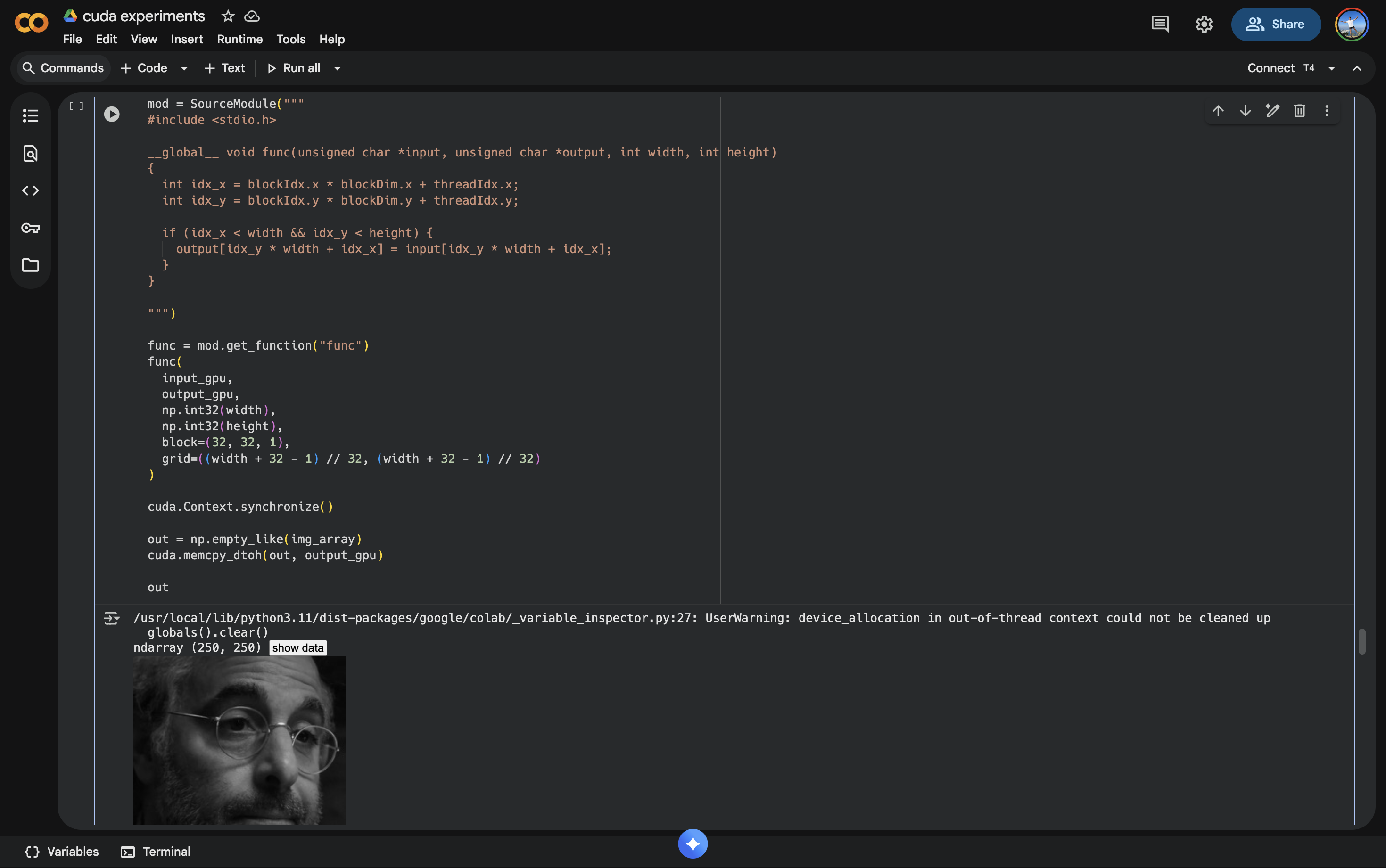Open the table of contents sidebar
This screenshot has width=1386, height=868.
tap(31, 115)
